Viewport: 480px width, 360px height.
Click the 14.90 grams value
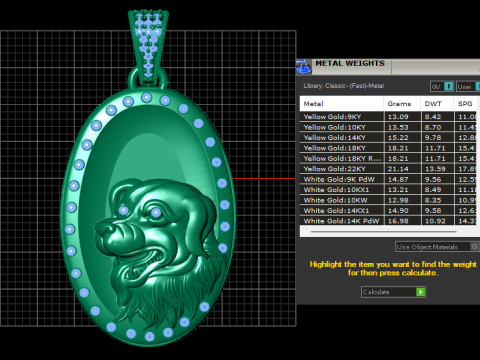398,210
